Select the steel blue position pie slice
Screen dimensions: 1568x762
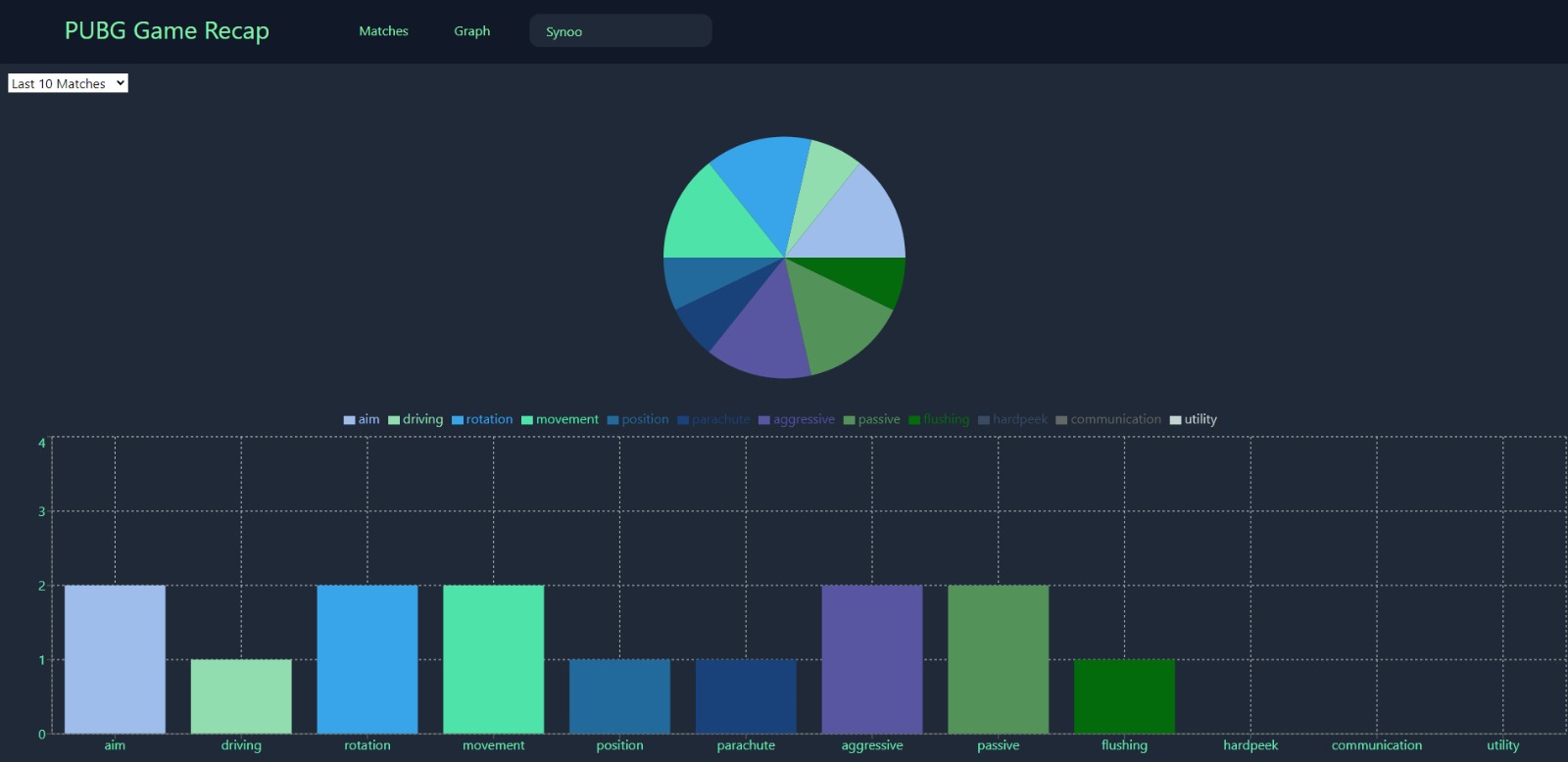coord(708,276)
